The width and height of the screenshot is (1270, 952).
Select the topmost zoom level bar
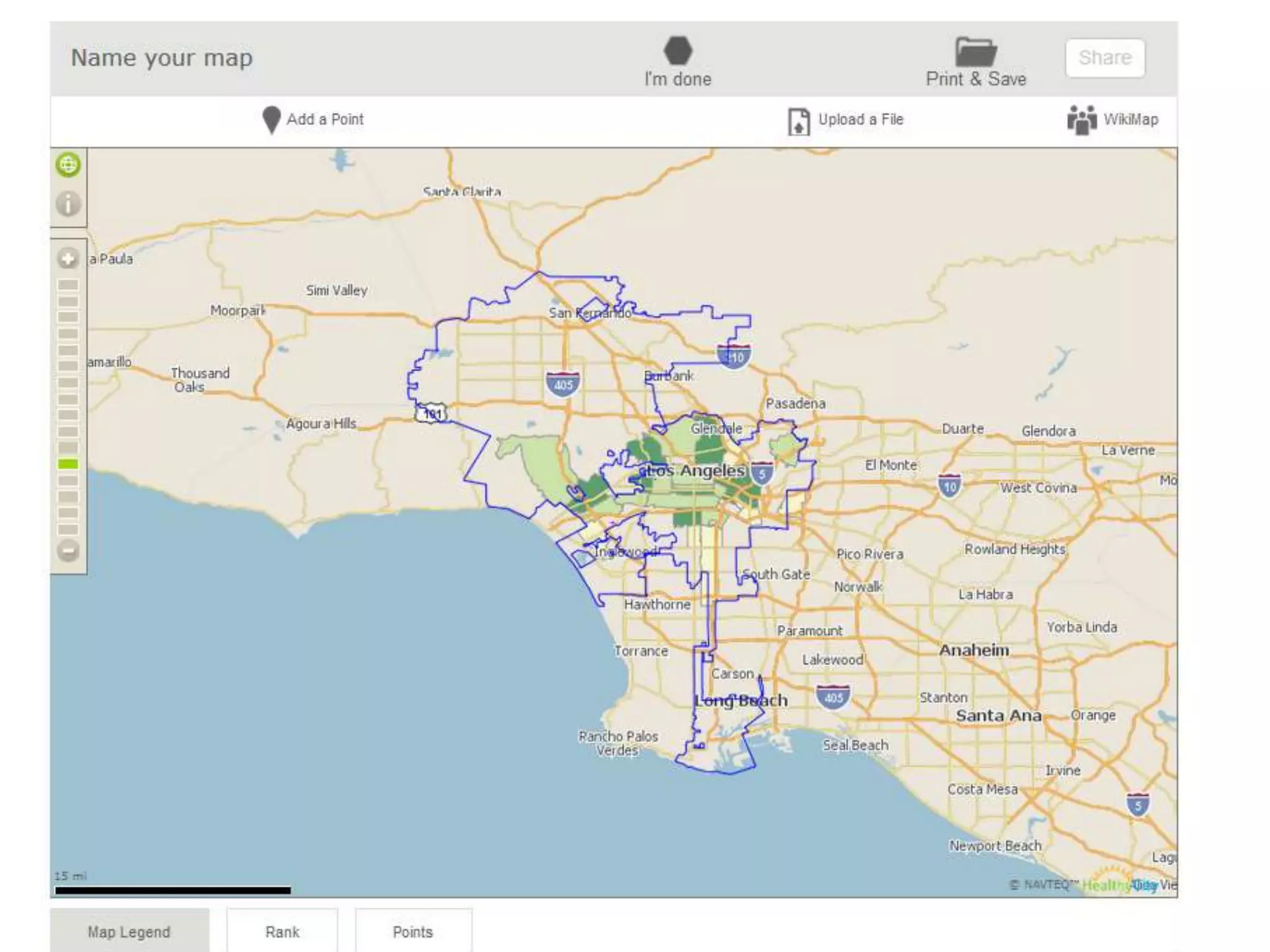pos(68,285)
